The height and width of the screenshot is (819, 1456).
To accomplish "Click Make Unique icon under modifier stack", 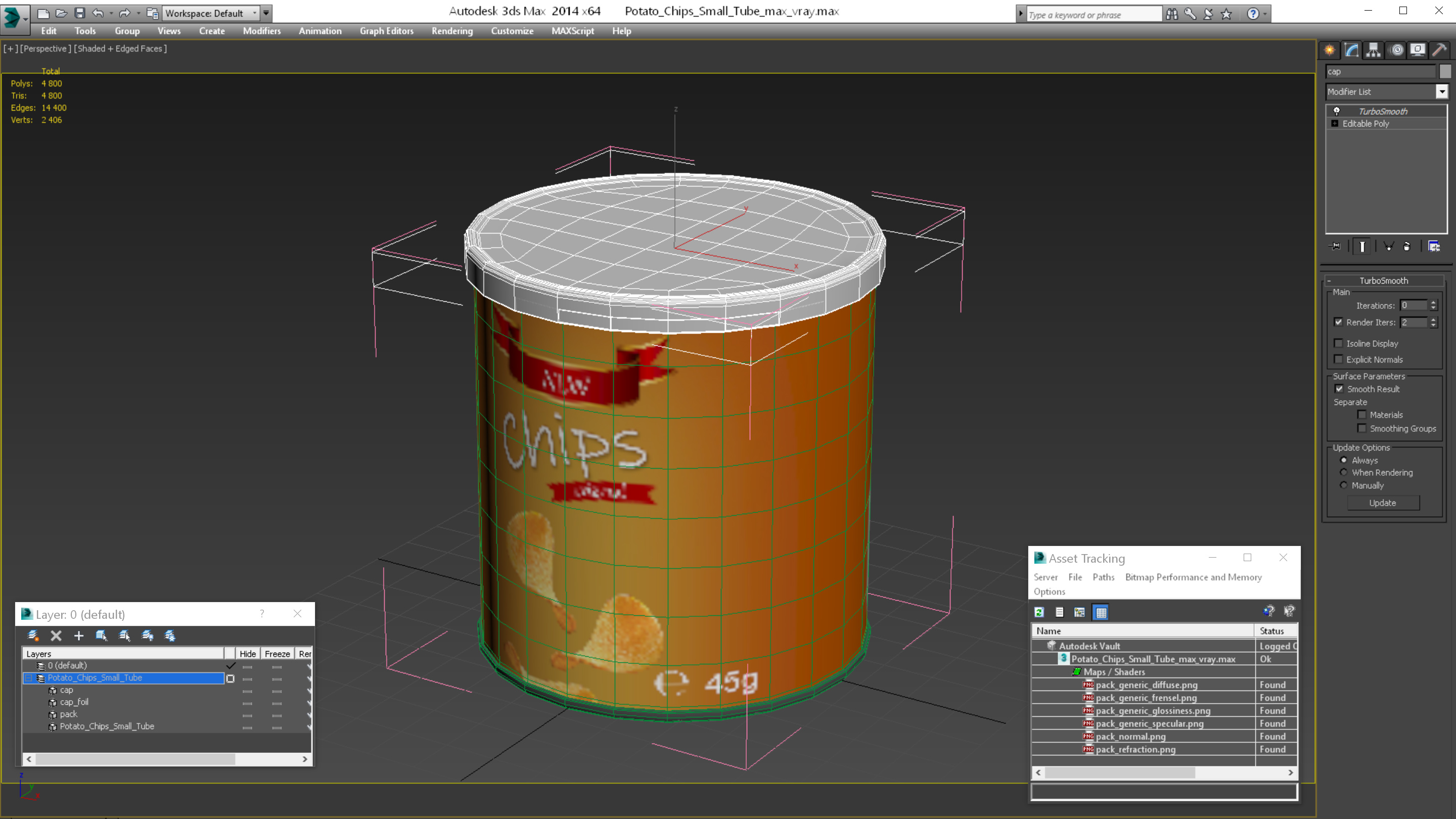I will click(1389, 246).
